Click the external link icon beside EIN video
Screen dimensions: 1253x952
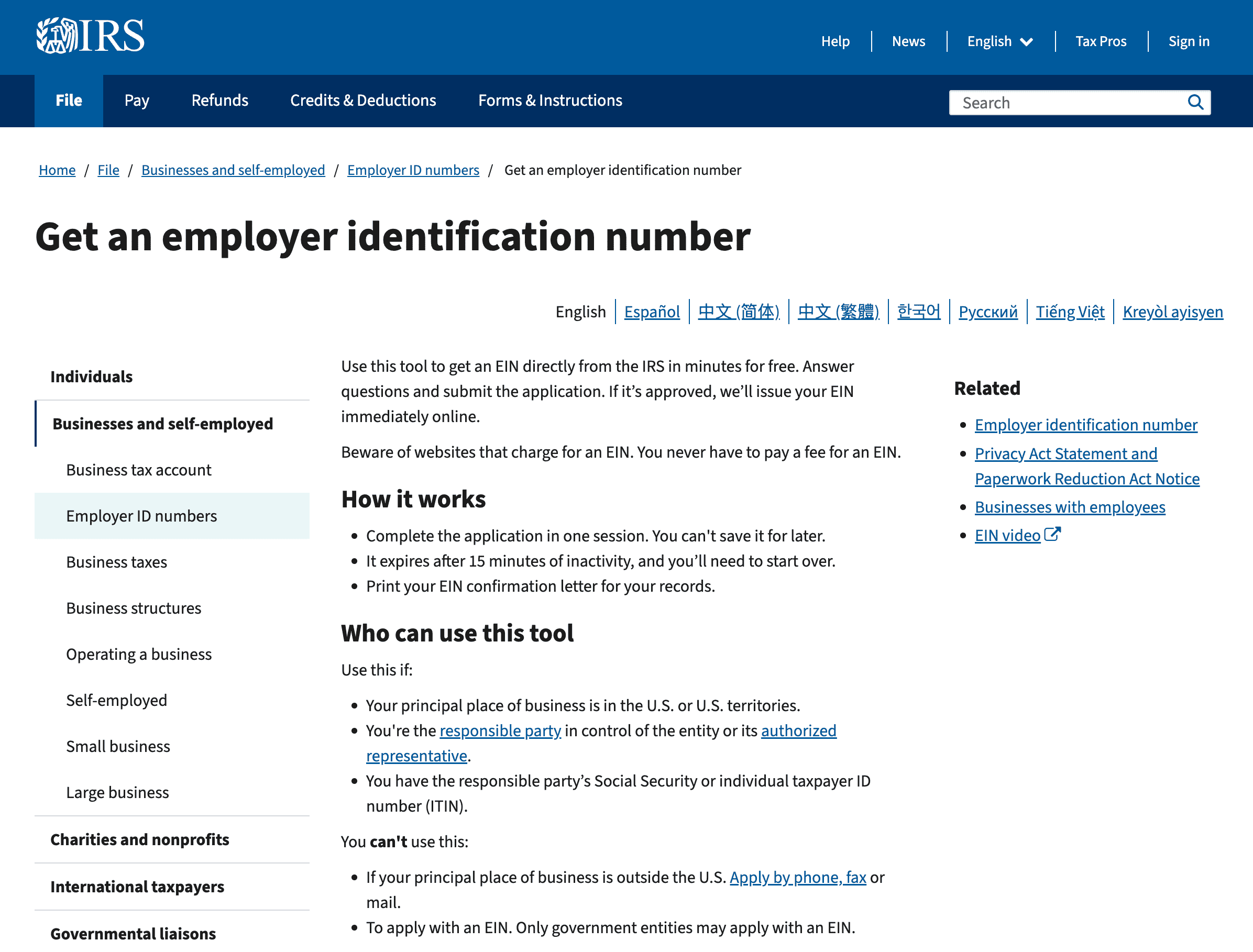1052,534
